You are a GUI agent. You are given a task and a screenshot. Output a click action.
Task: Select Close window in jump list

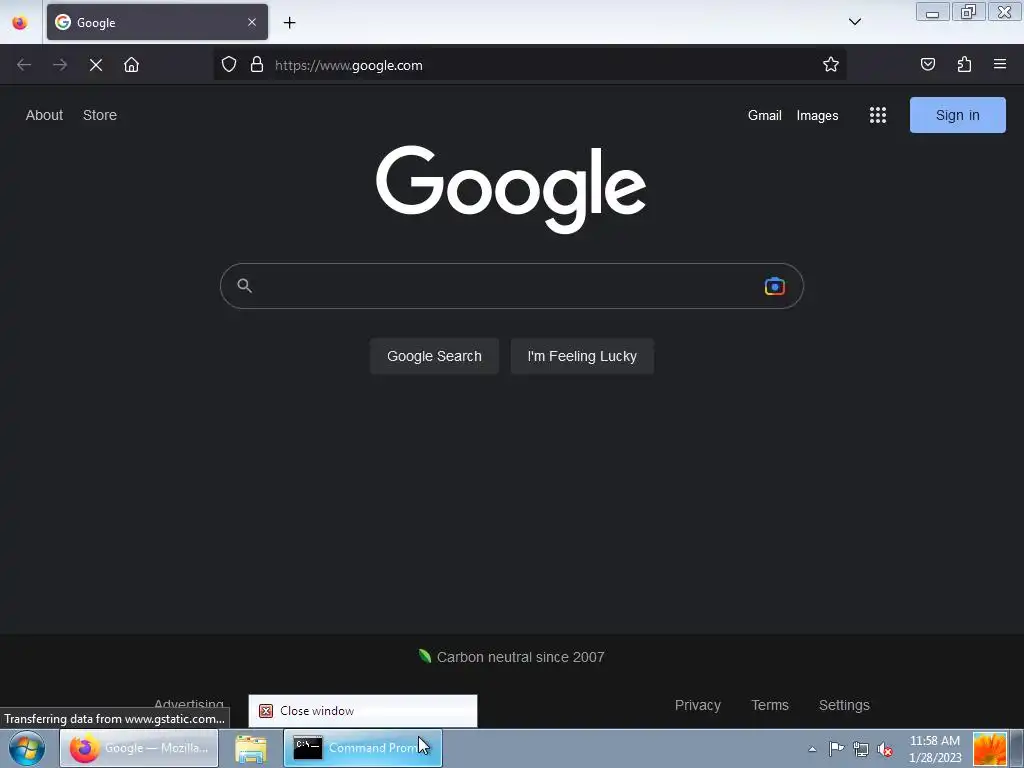pyautogui.click(x=363, y=711)
